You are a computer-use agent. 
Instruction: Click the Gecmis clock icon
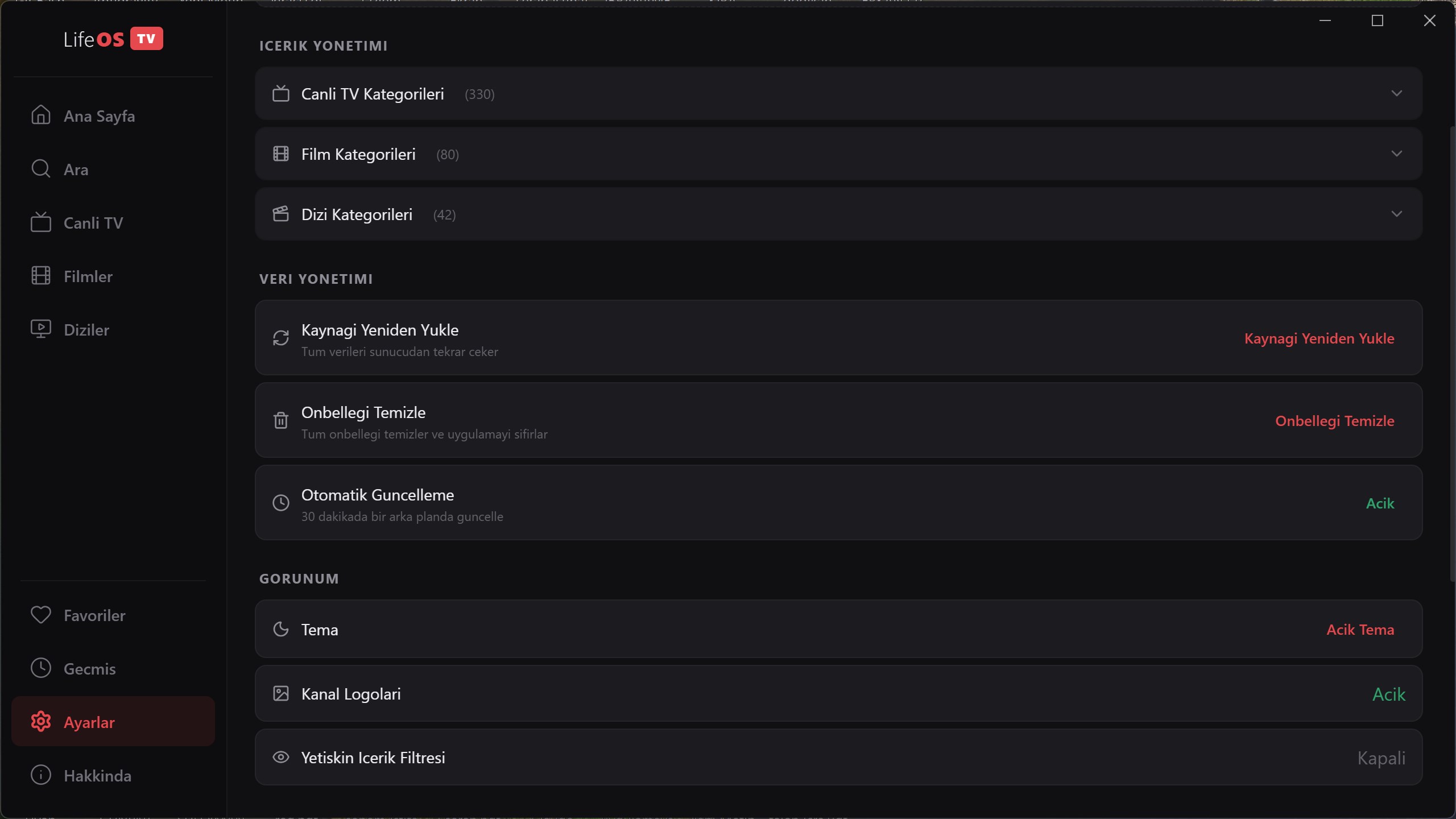[x=40, y=668]
